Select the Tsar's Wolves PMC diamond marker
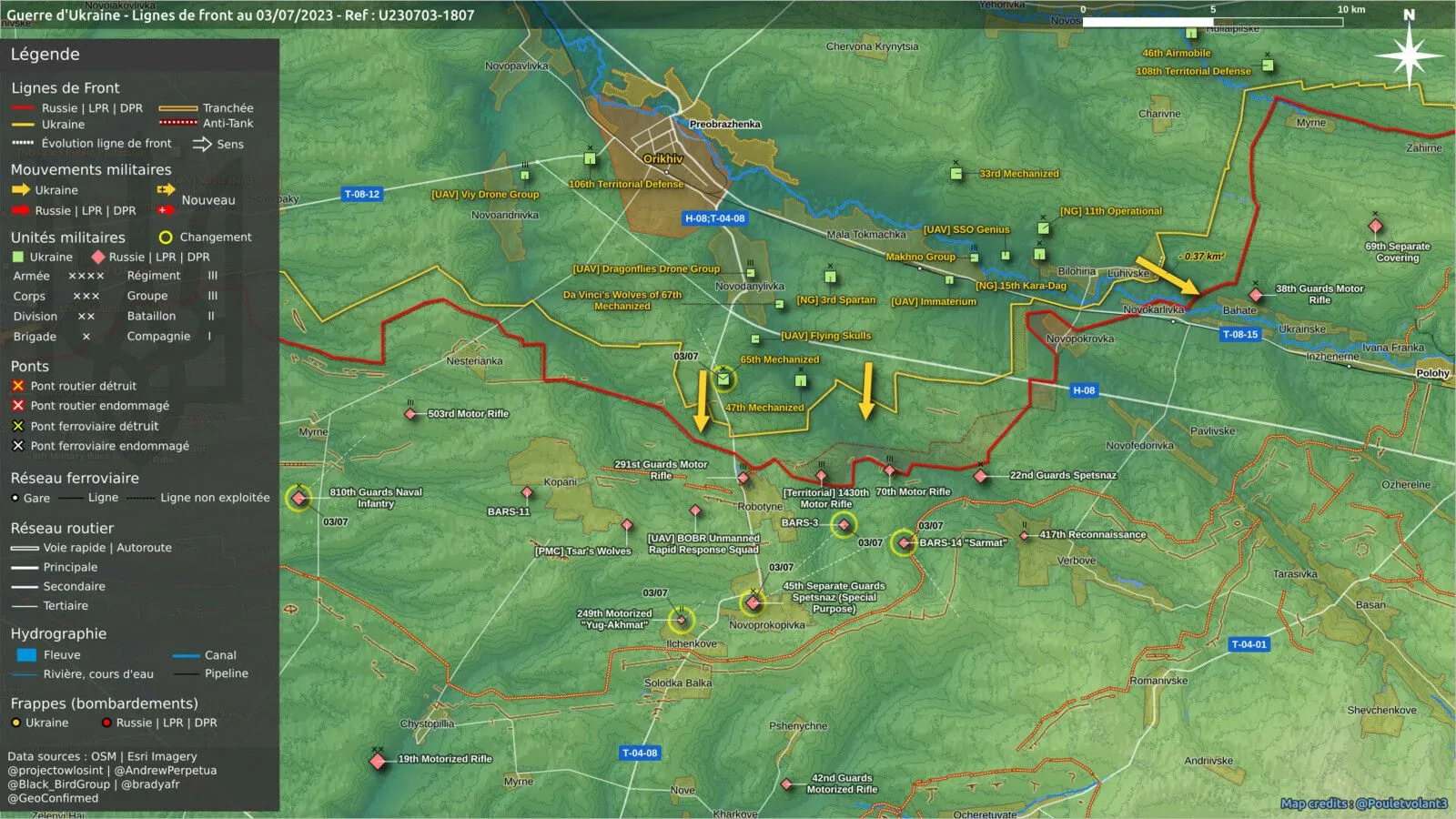The height and width of the screenshot is (819, 1456). (x=627, y=525)
